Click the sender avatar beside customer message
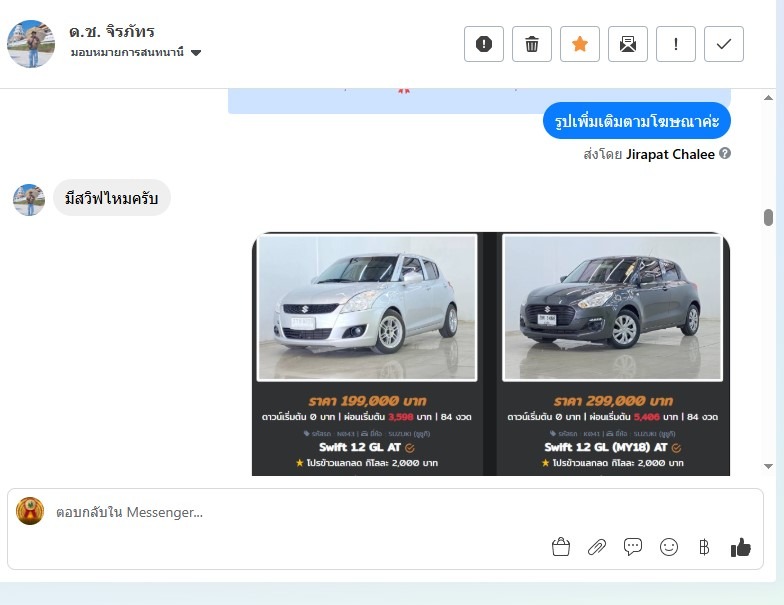 [x=28, y=200]
